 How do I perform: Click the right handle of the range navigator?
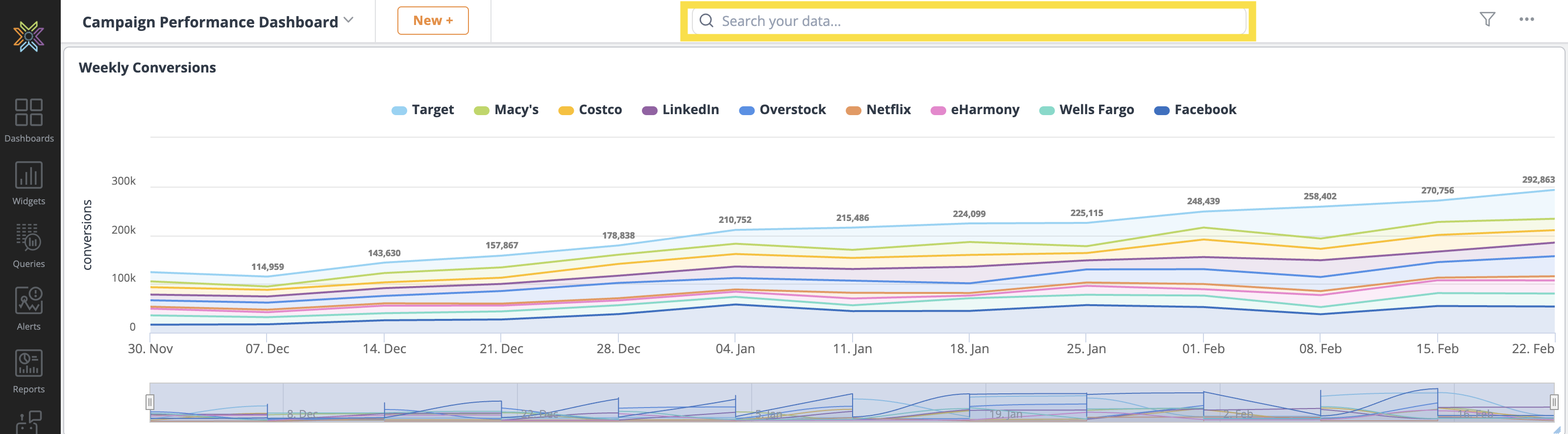1553,402
